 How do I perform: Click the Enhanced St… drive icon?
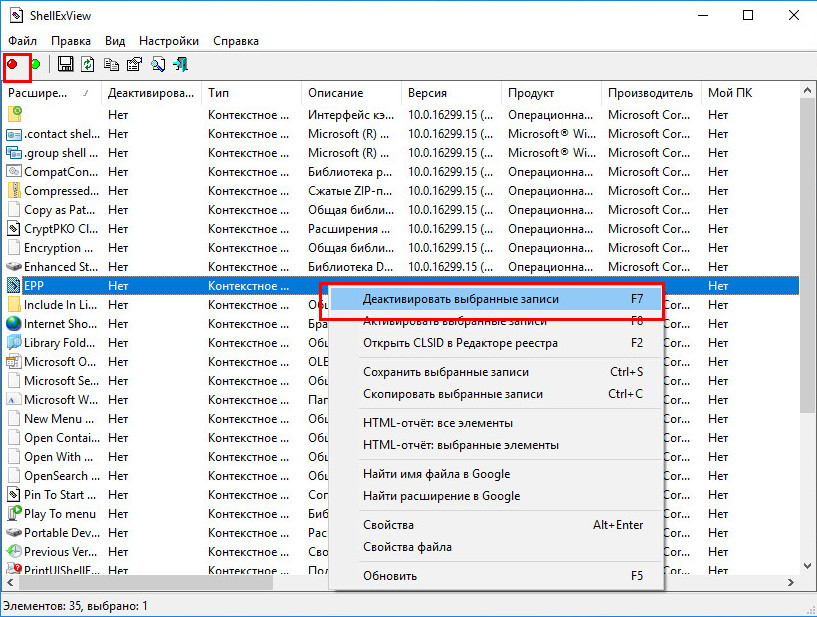[x=14, y=267]
